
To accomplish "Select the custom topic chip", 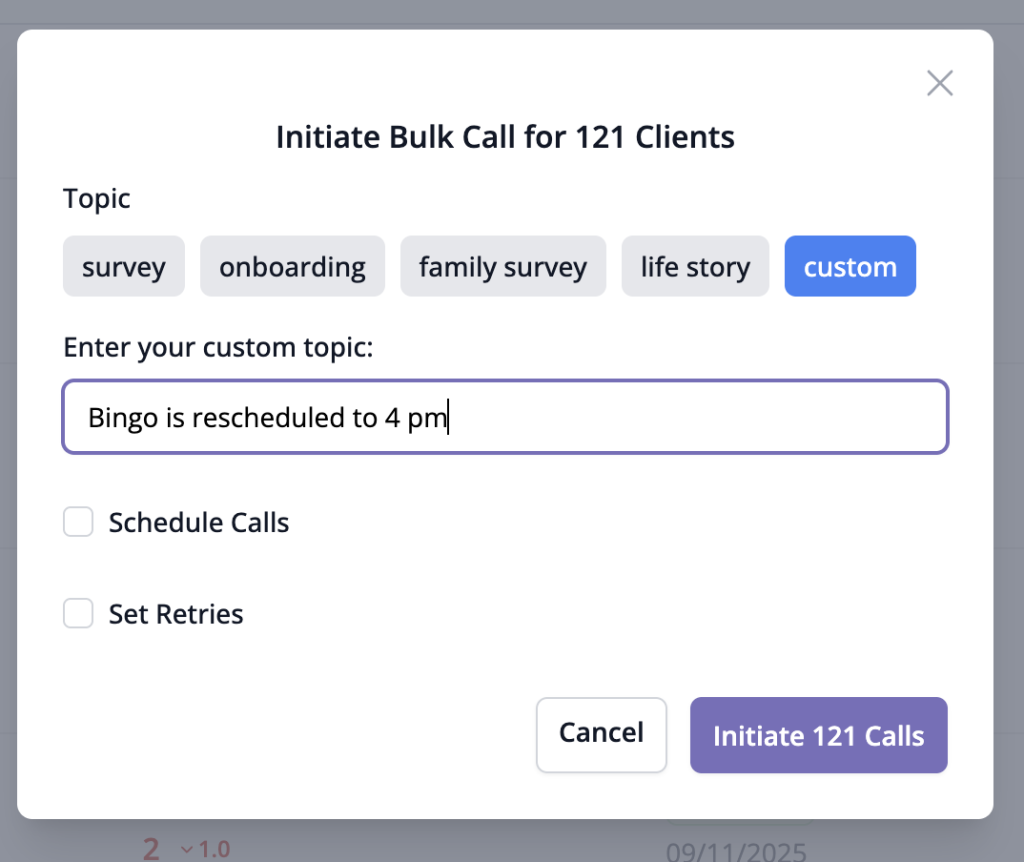I will click(850, 267).
